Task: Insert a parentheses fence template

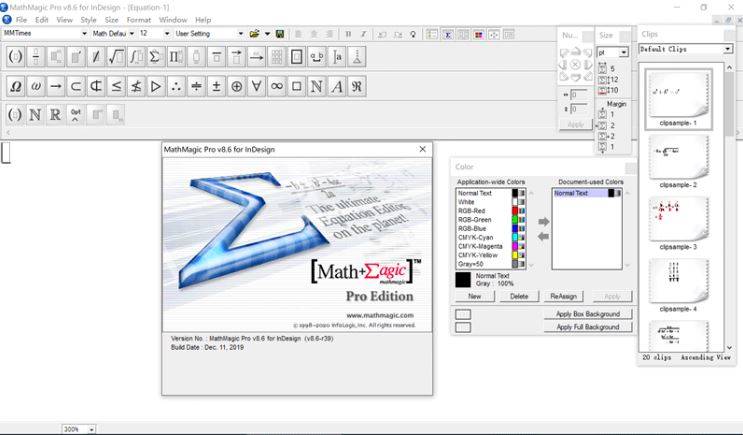Action: [x=15, y=57]
